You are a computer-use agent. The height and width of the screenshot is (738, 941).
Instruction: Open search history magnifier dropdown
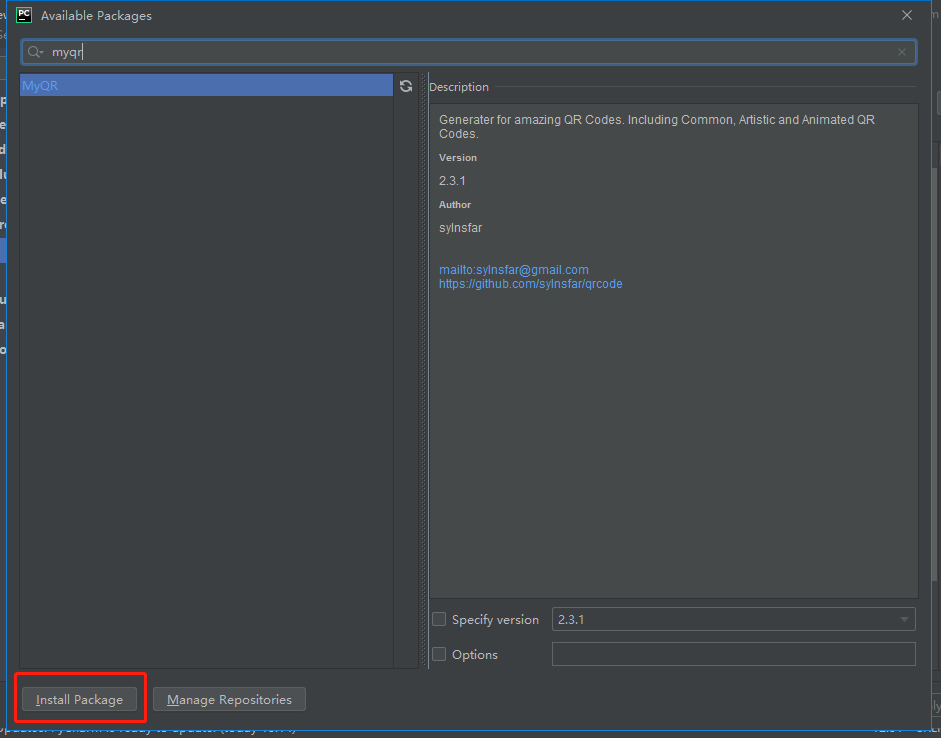(x=35, y=52)
